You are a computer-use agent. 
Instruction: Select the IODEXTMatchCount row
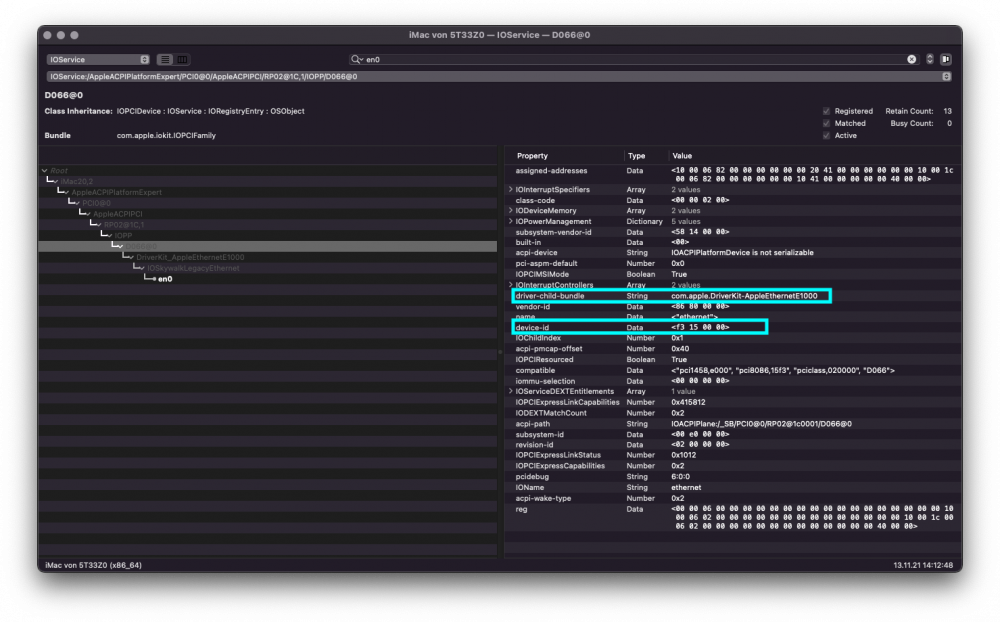coord(733,413)
